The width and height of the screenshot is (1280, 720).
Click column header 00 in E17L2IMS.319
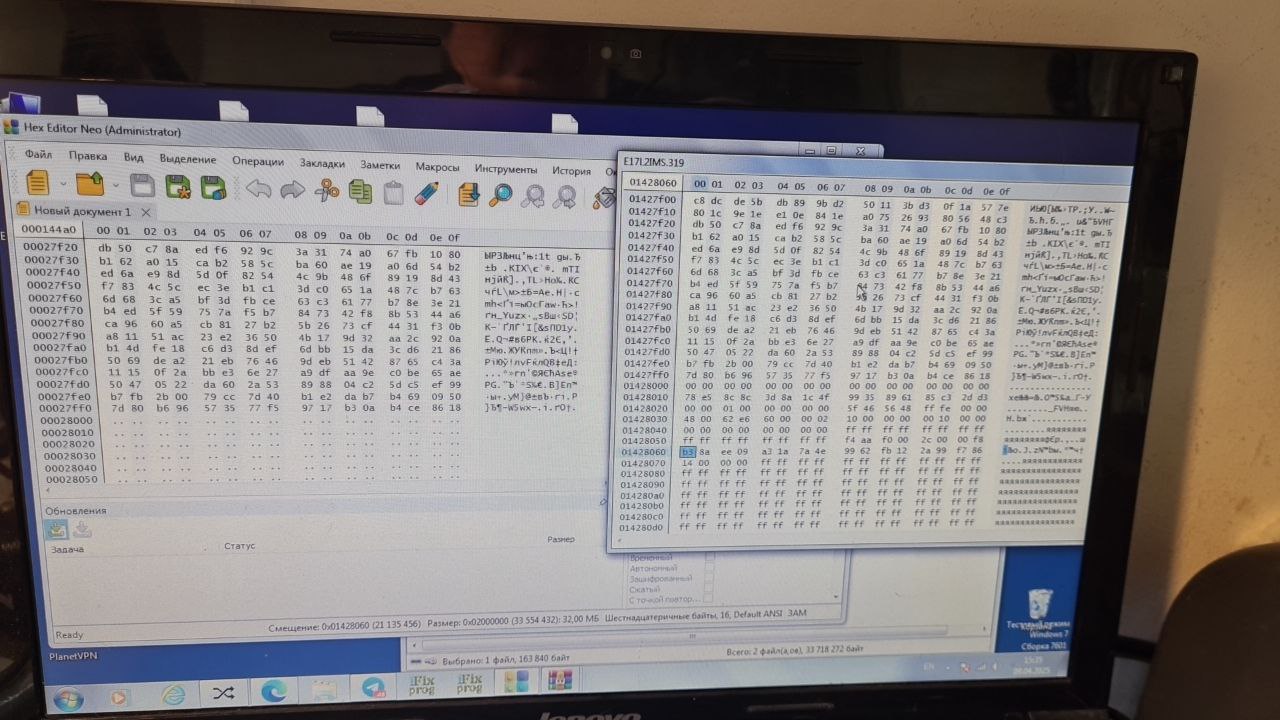pos(700,184)
